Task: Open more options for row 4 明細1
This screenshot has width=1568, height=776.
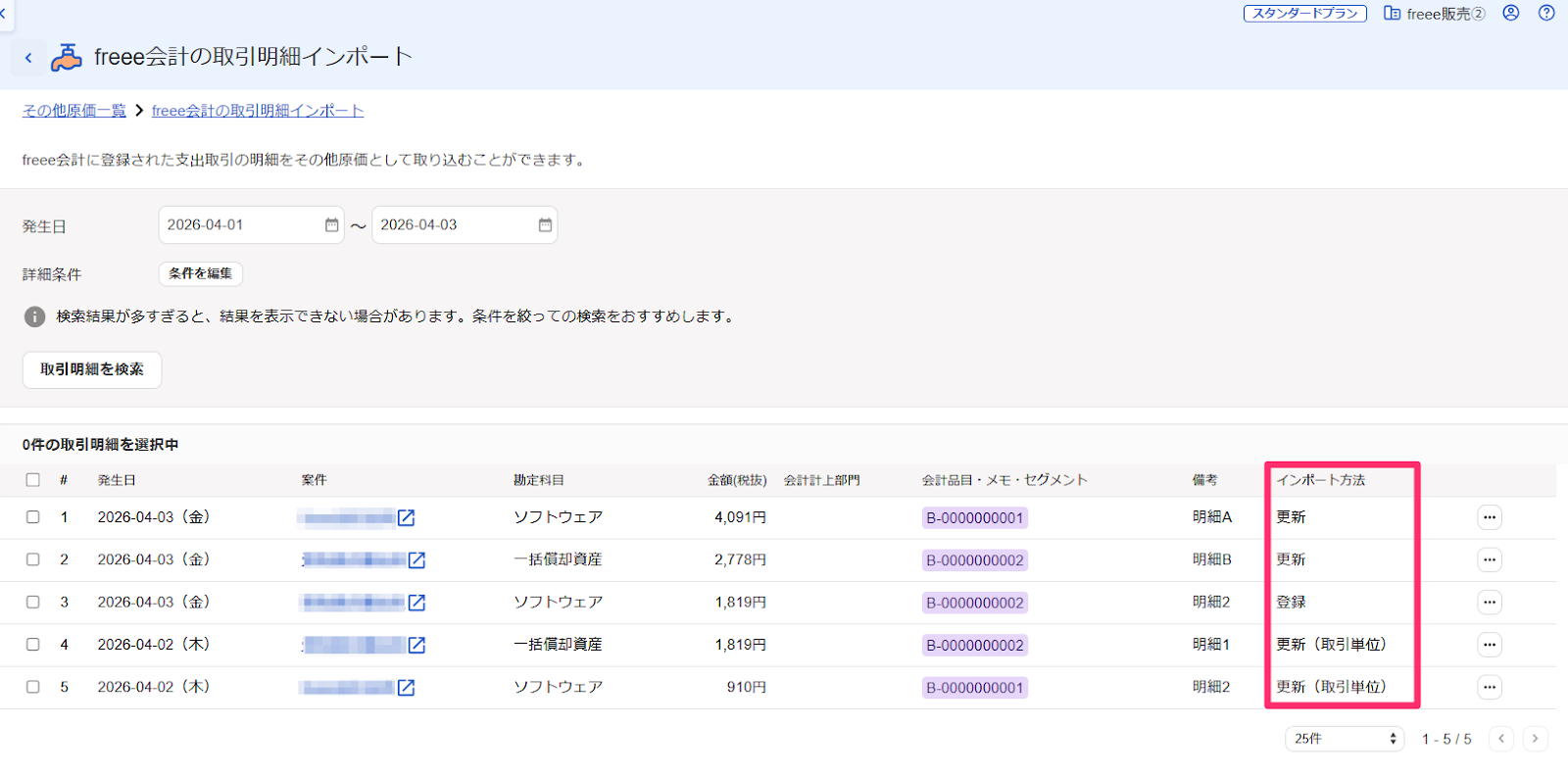Action: (1490, 645)
